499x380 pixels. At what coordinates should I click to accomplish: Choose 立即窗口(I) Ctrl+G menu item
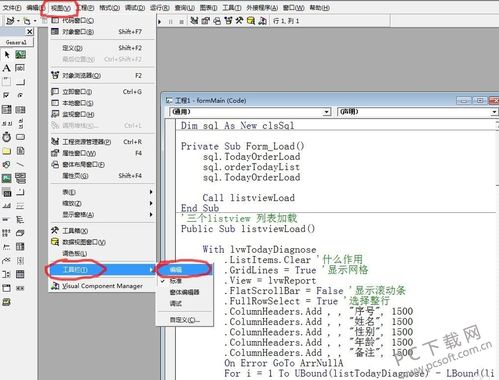click(102, 92)
